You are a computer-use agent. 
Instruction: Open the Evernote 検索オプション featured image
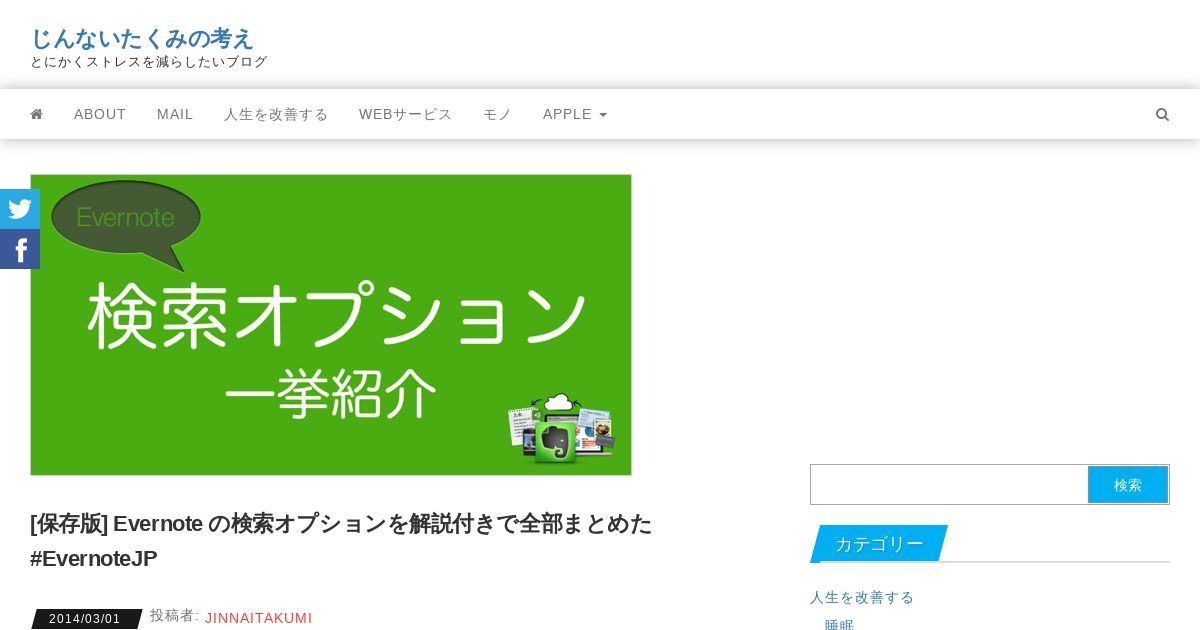coord(331,325)
